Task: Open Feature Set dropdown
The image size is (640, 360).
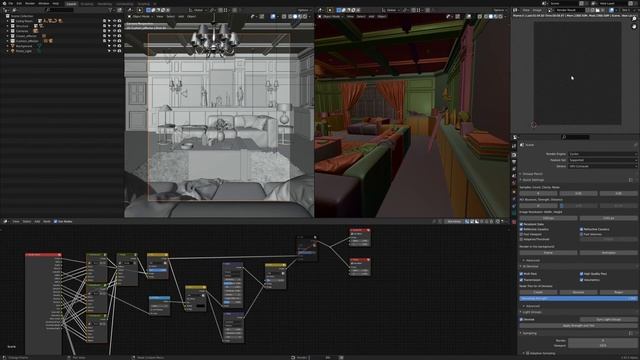Action: click(602, 160)
